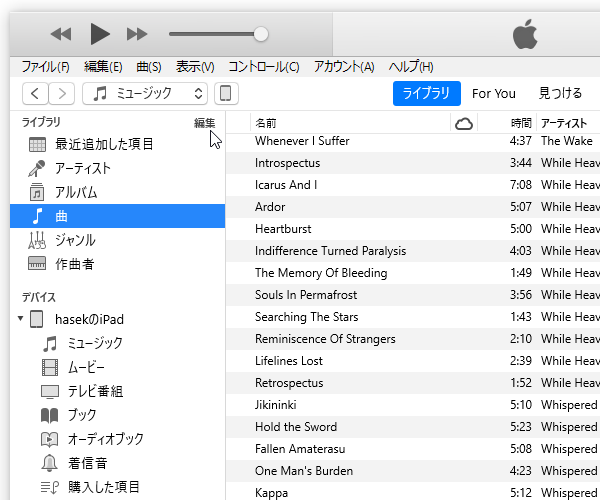Click the 4:37 duration of Whenever I Suffer
This screenshot has width=600, height=500.
point(520,141)
